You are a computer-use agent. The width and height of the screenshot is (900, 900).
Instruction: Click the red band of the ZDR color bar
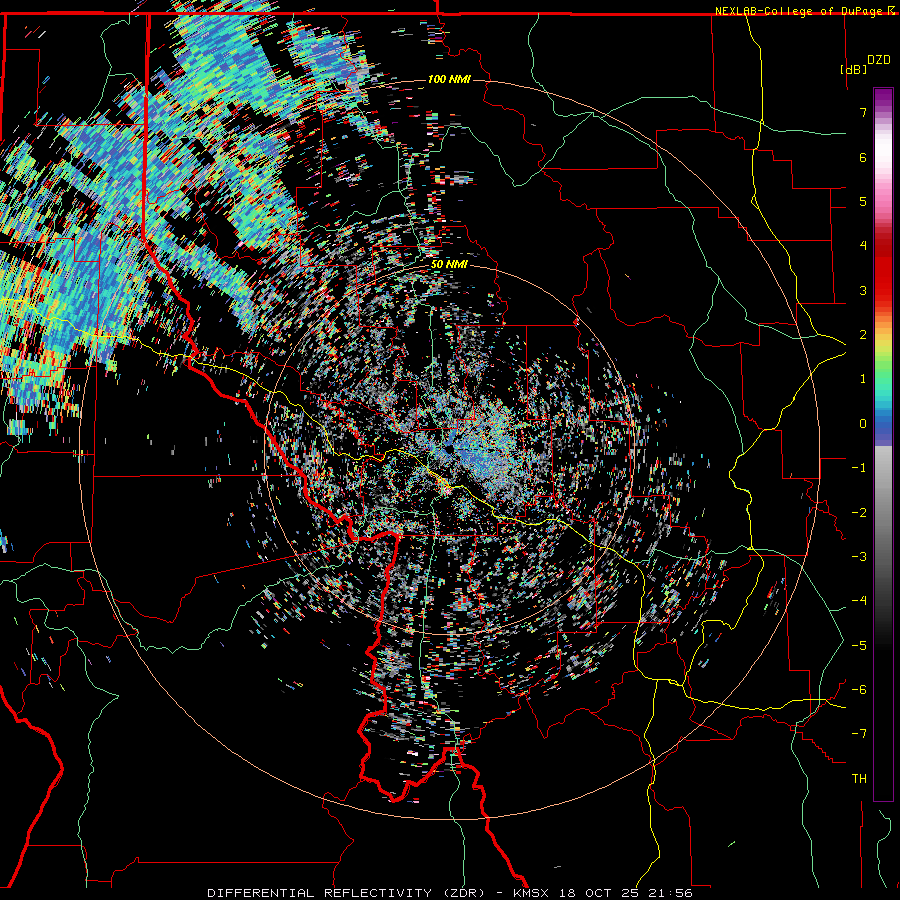pos(883,270)
